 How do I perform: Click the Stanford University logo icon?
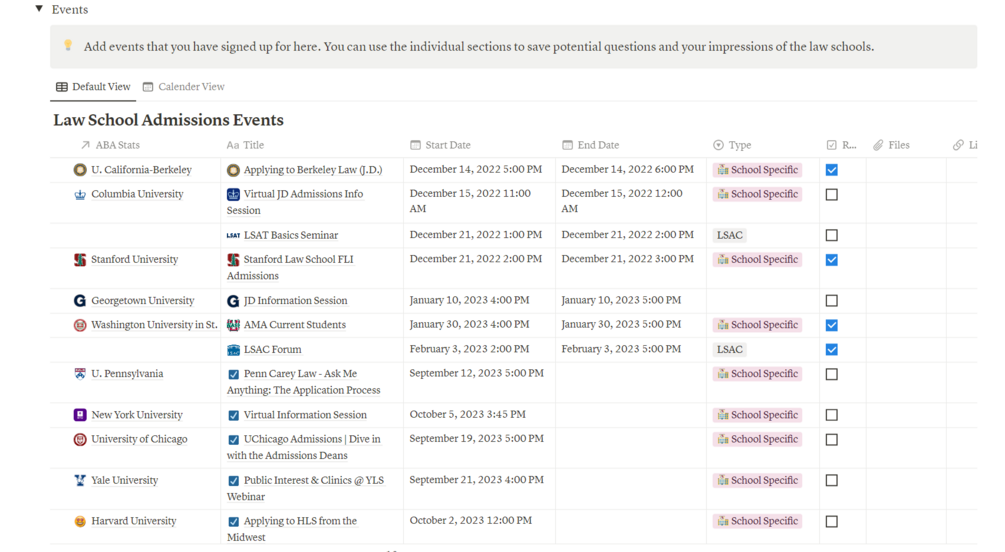(x=80, y=260)
